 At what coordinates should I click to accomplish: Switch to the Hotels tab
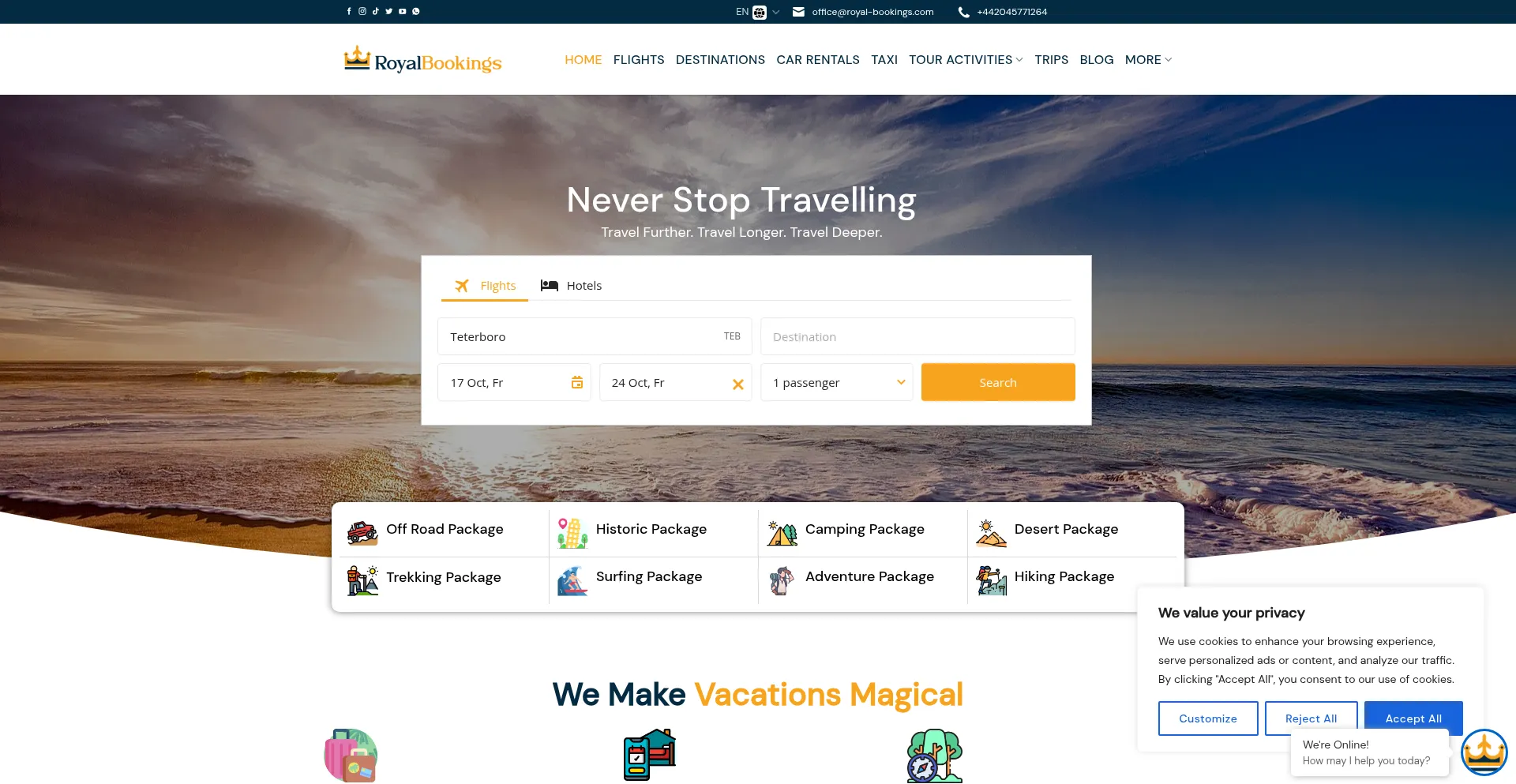tap(571, 286)
